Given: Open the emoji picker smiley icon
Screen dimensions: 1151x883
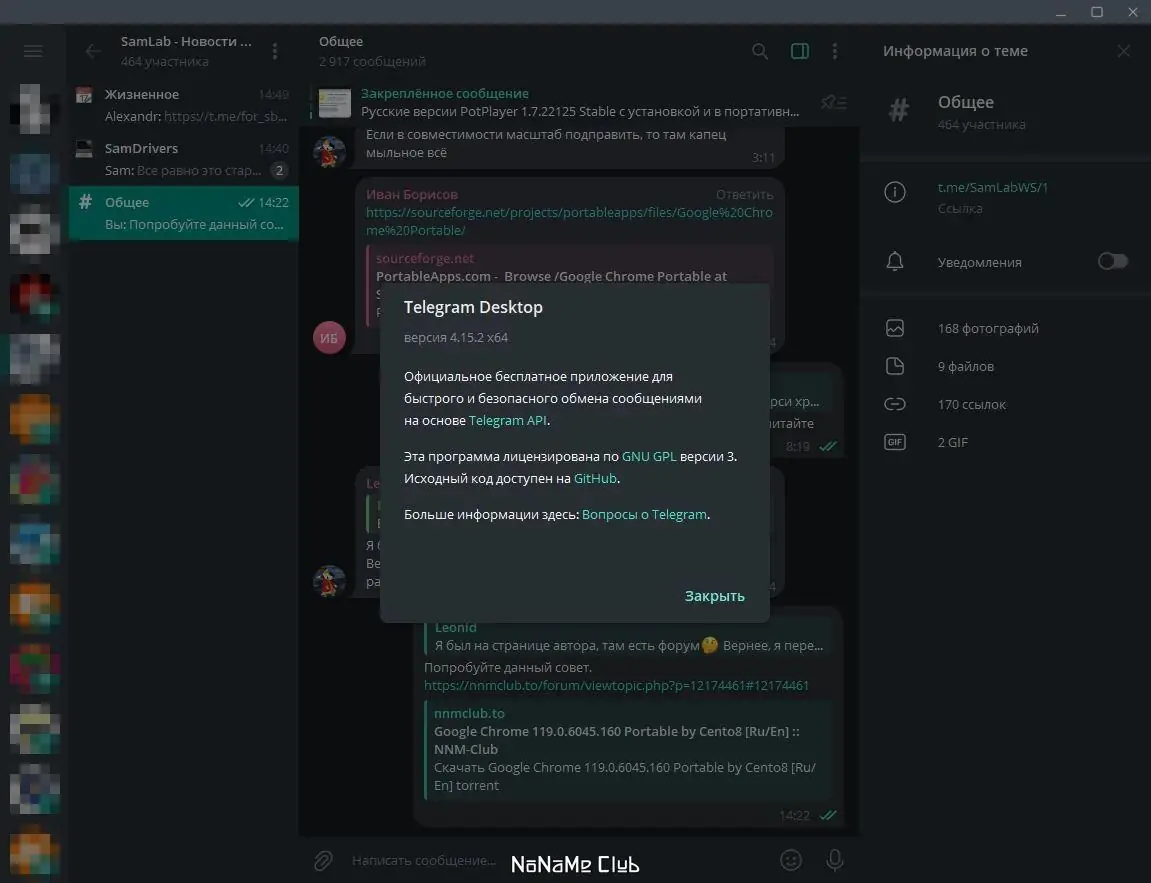Looking at the screenshot, I should 791,860.
